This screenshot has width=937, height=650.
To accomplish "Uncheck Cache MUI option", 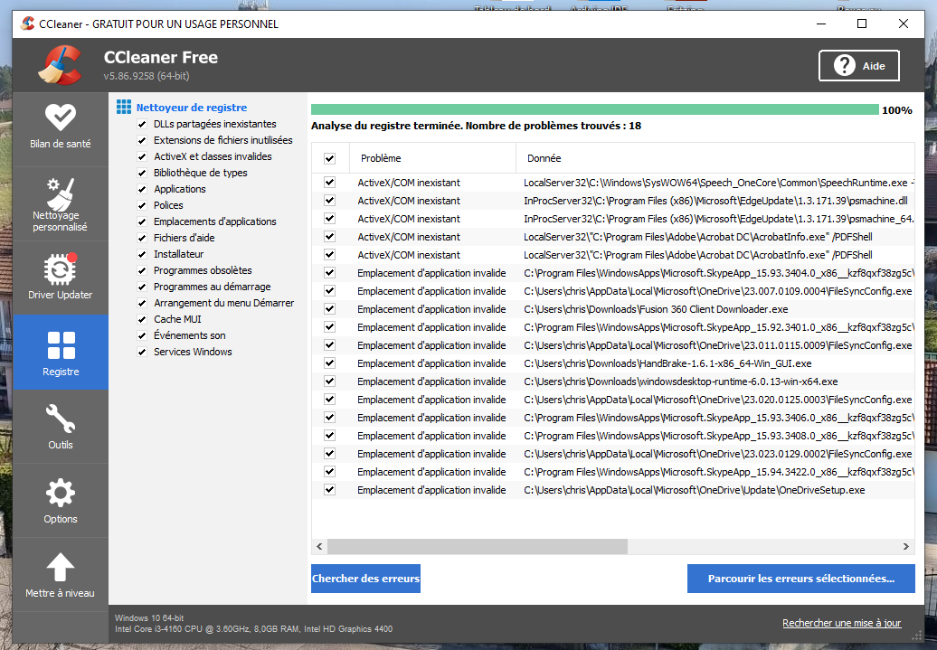I will [x=142, y=320].
